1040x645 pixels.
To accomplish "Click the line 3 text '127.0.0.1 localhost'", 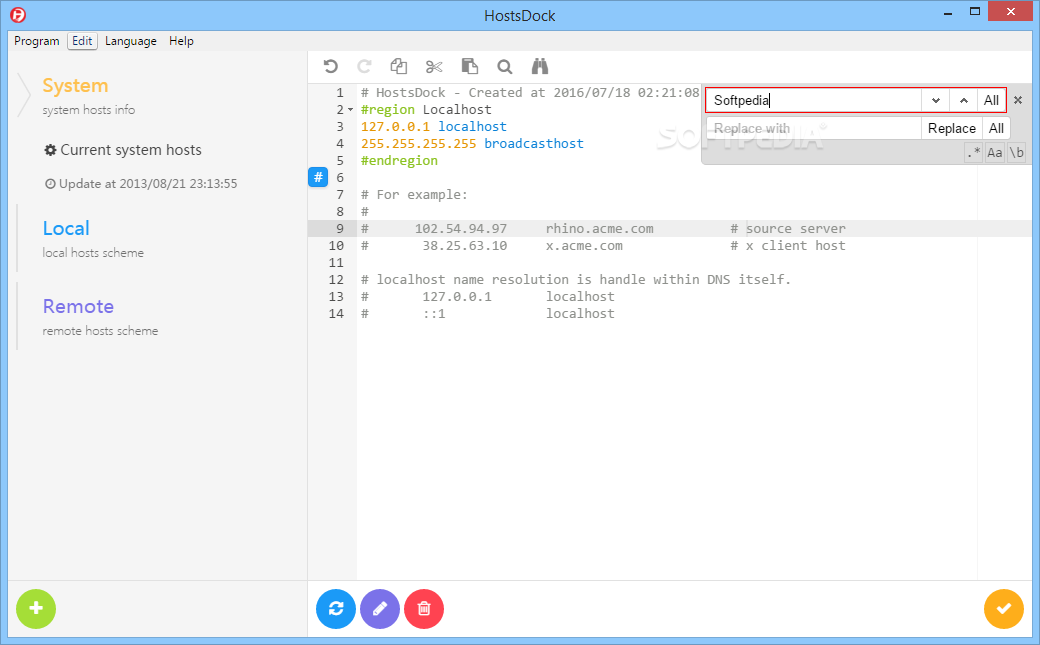I will point(434,127).
